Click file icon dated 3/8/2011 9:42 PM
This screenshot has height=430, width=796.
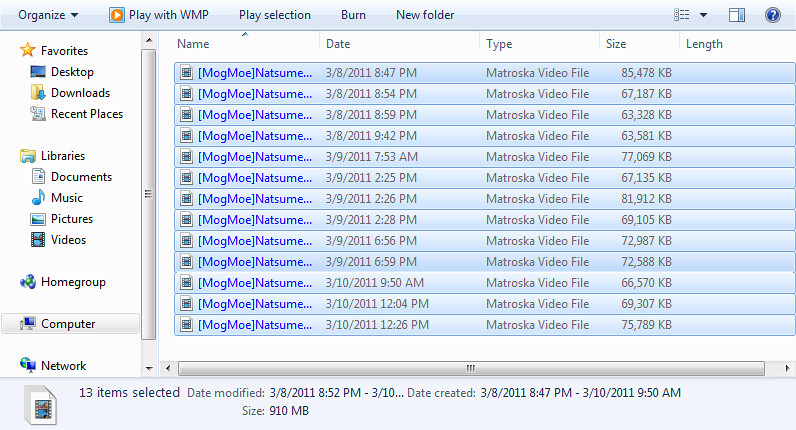coord(186,136)
